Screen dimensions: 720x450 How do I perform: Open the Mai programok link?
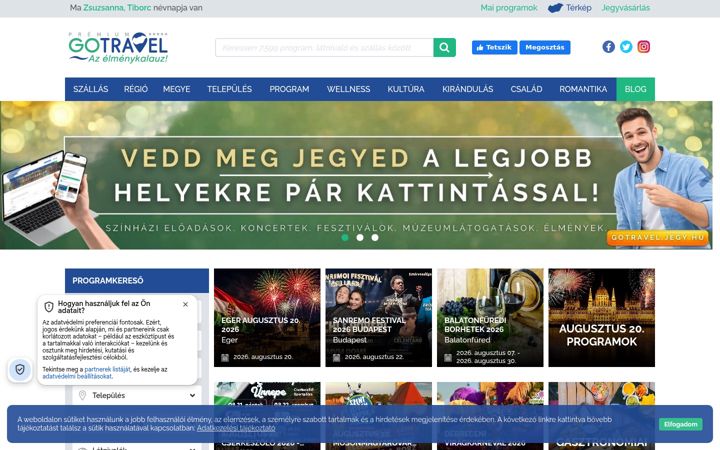[509, 8]
